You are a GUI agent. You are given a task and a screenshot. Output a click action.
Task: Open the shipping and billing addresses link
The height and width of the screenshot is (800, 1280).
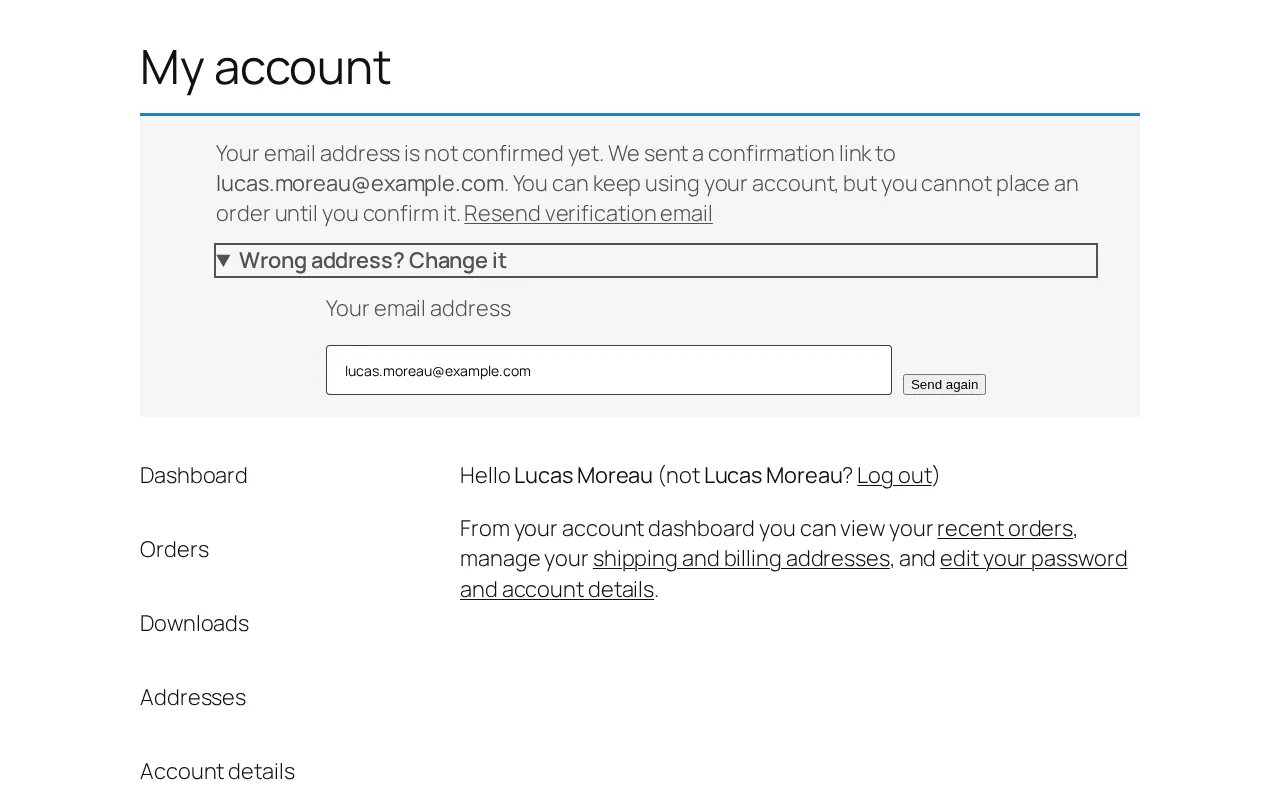tap(741, 558)
